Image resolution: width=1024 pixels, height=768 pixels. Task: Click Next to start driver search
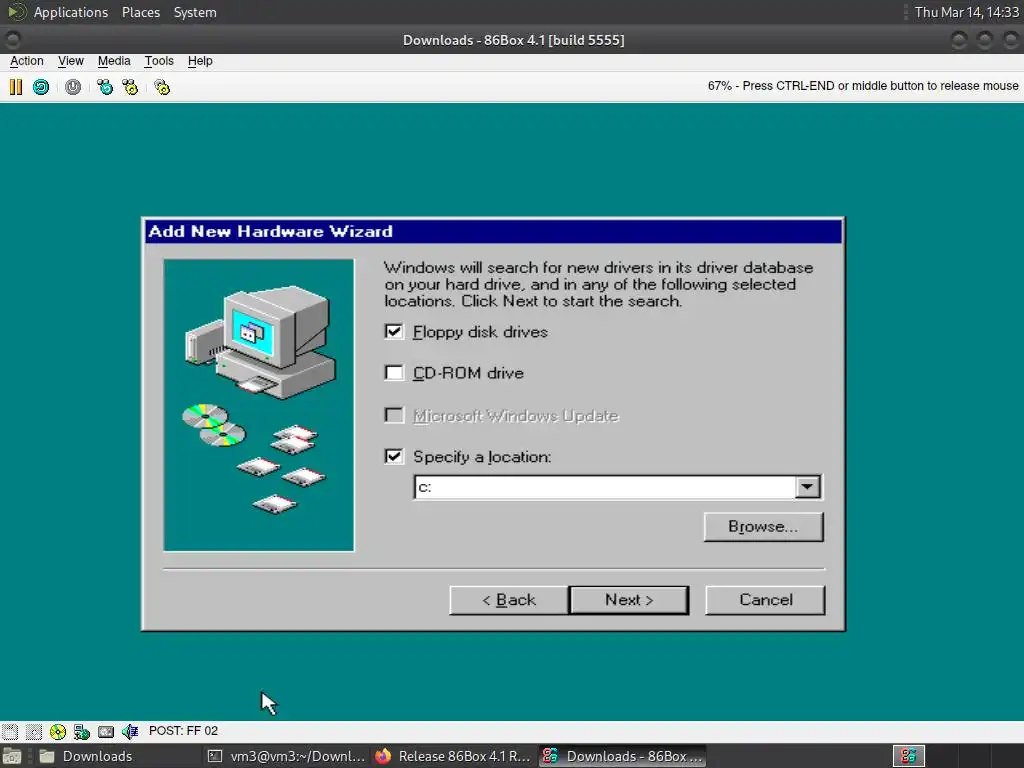[x=629, y=600]
